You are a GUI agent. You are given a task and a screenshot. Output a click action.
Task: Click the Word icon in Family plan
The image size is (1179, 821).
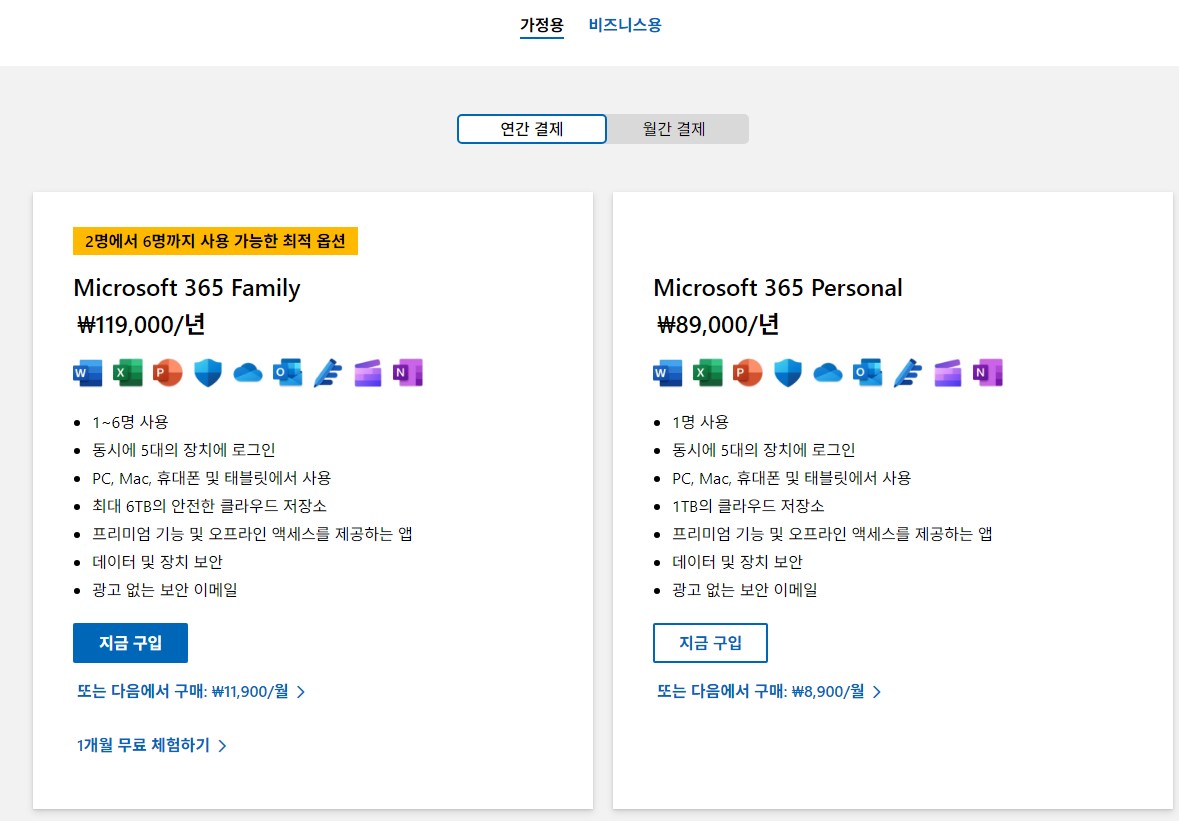87,373
